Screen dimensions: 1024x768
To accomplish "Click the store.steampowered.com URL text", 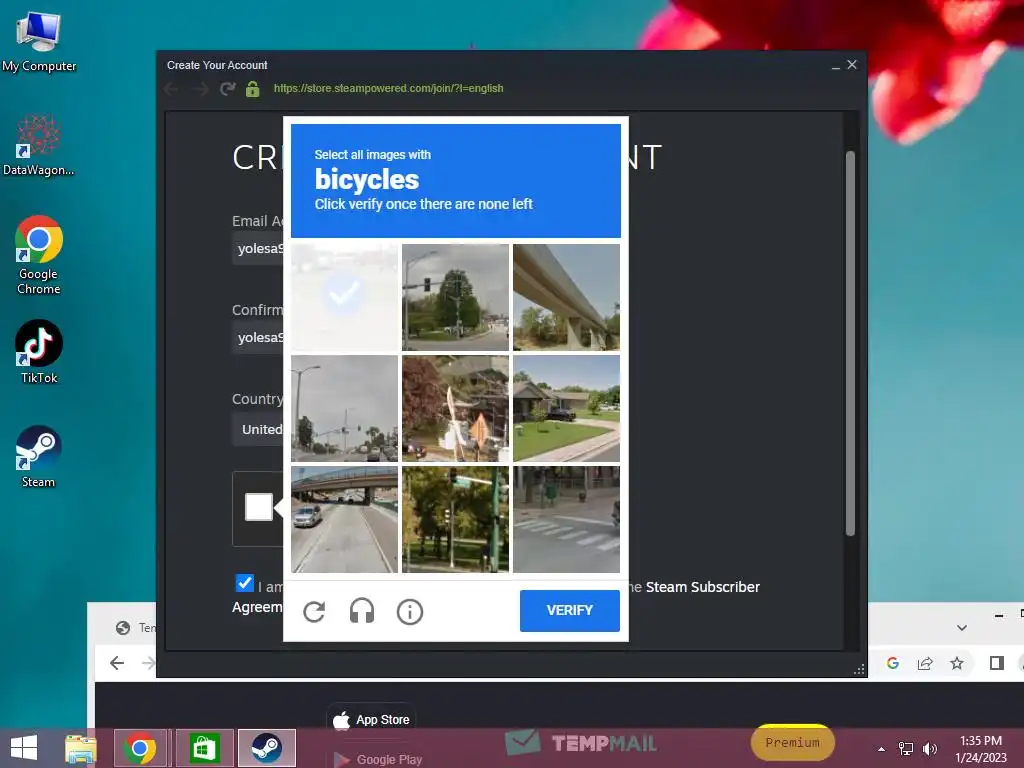I will coord(389,88).
